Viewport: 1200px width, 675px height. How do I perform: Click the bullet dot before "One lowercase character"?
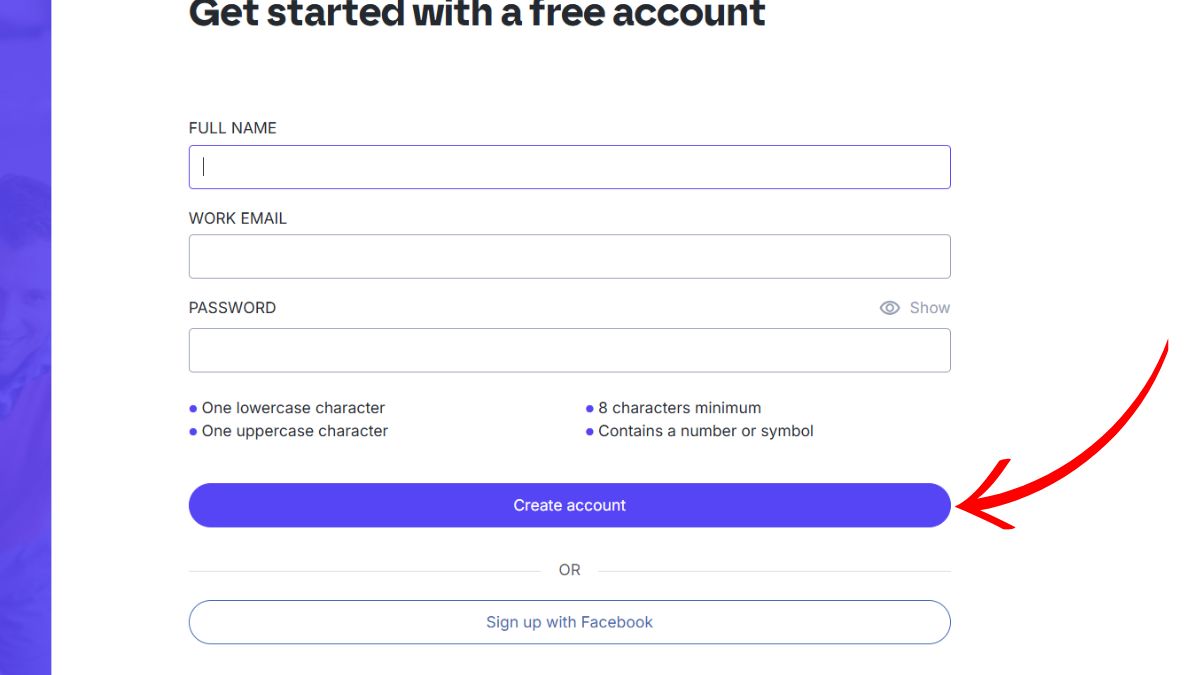[193, 409]
